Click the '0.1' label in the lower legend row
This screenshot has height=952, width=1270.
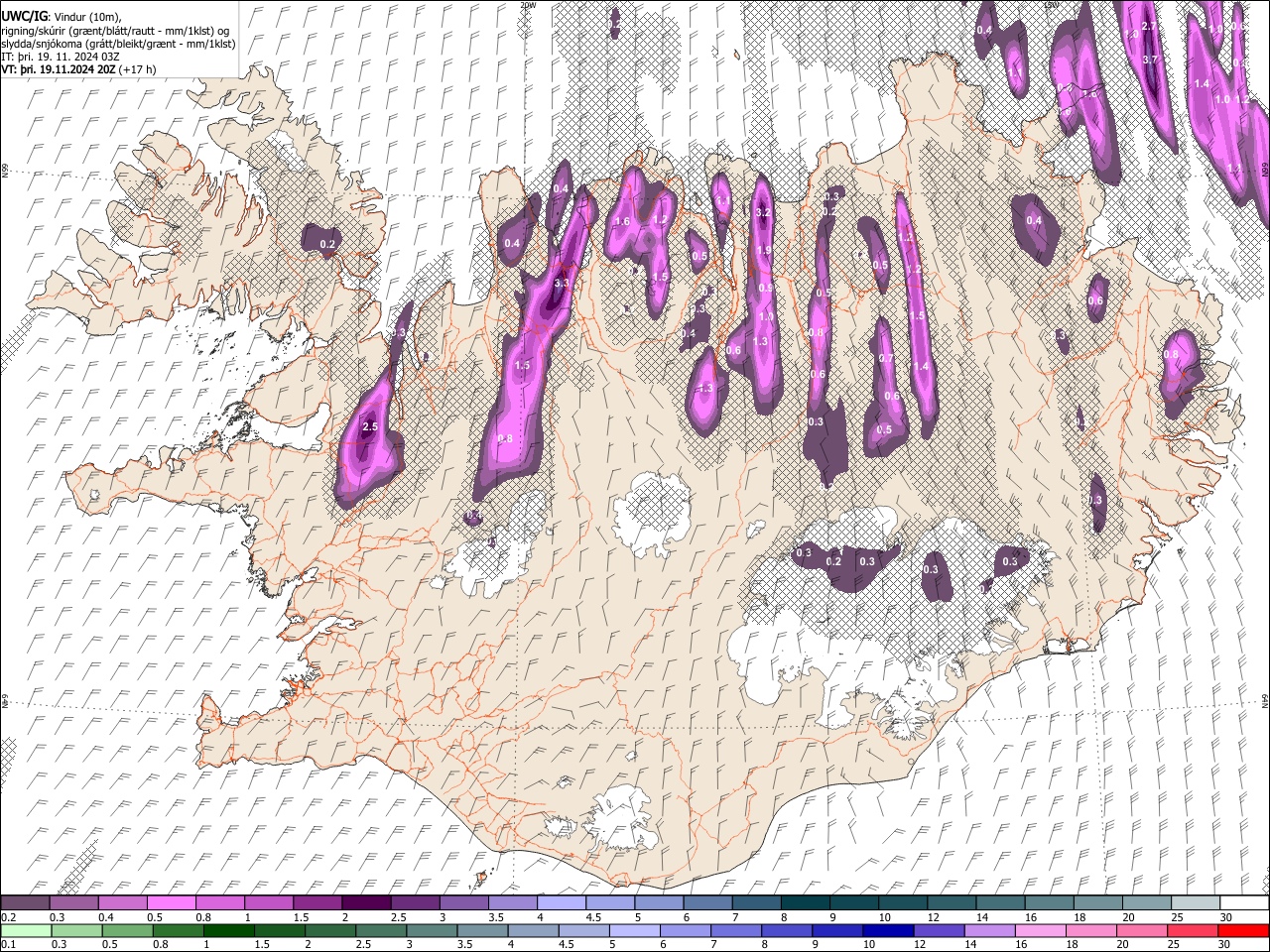click(x=7, y=944)
